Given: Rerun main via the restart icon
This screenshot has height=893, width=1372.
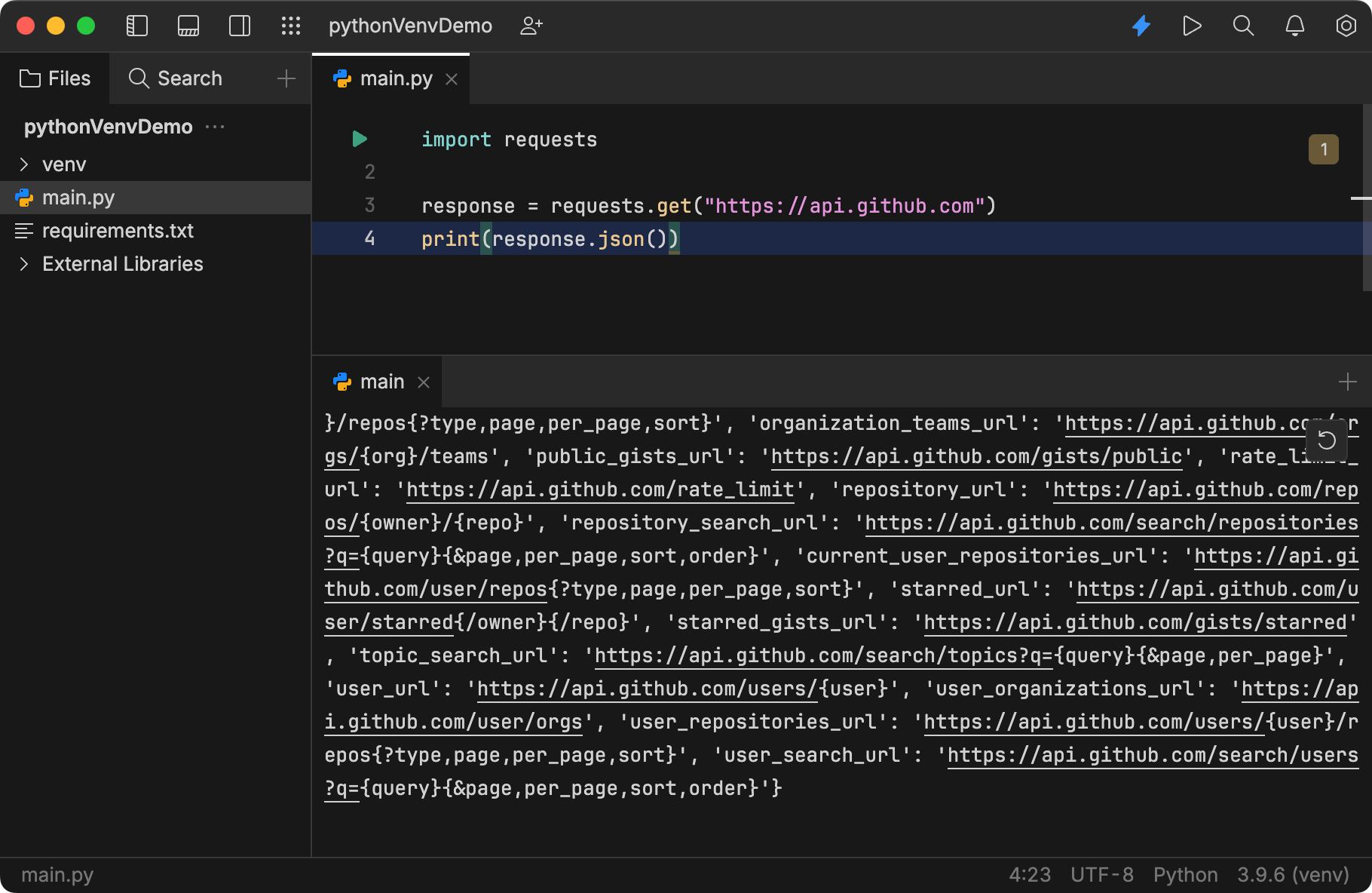Looking at the screenshot, I should point(1327,440).
